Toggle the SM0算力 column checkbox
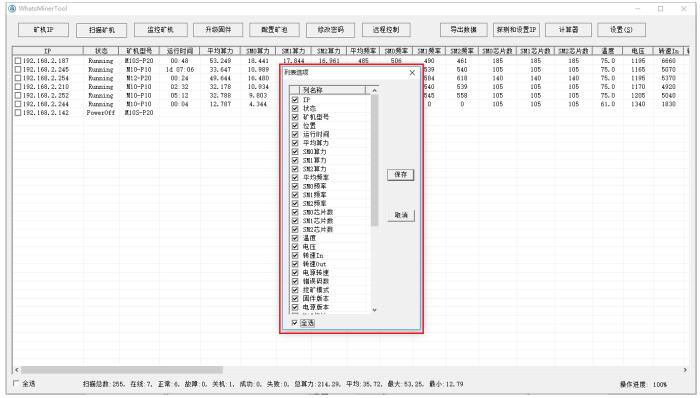The height and width of the screenshot is (398, 700). (x=295, y=151)
